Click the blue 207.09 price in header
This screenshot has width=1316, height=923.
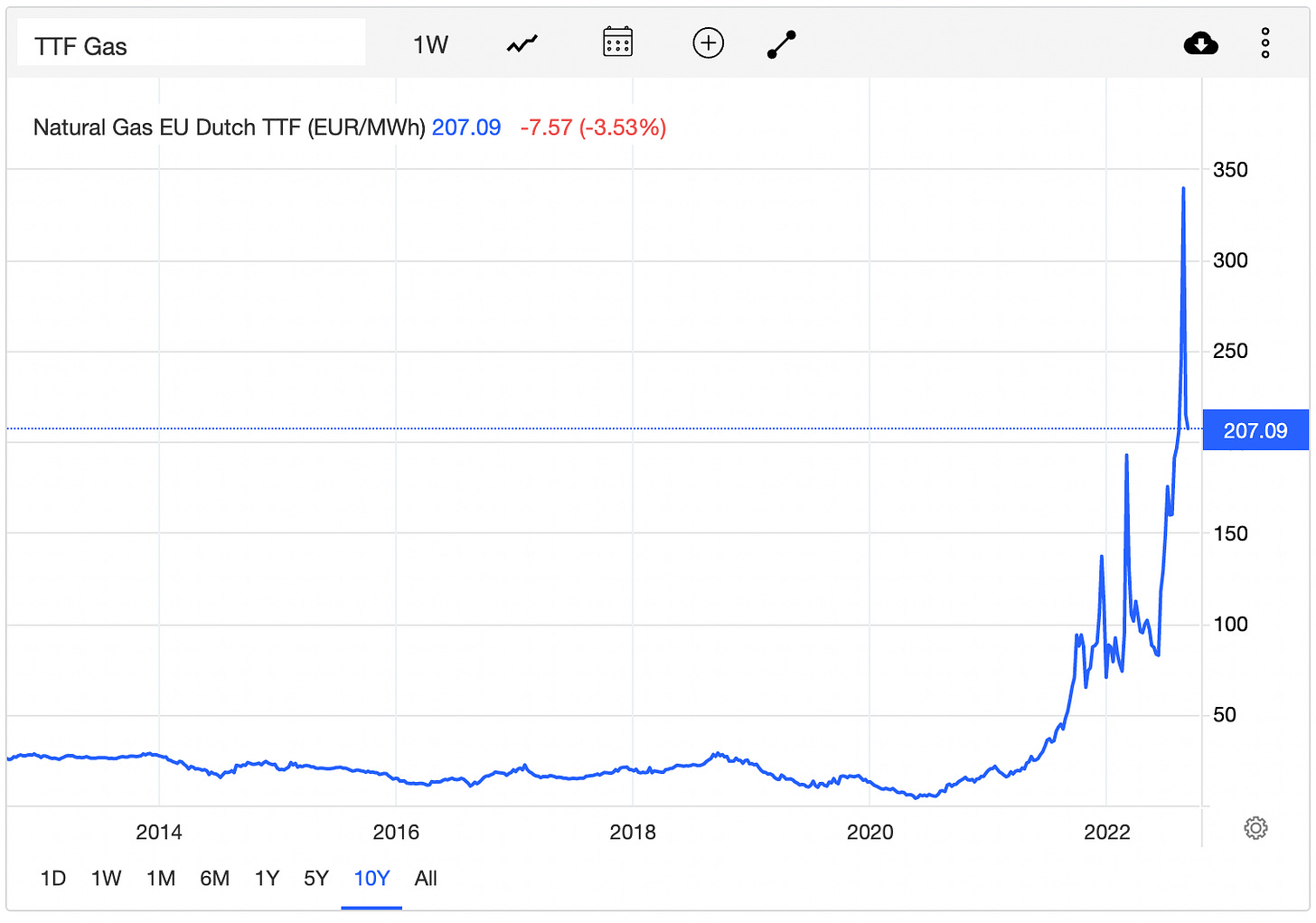(x=466, y=127)
